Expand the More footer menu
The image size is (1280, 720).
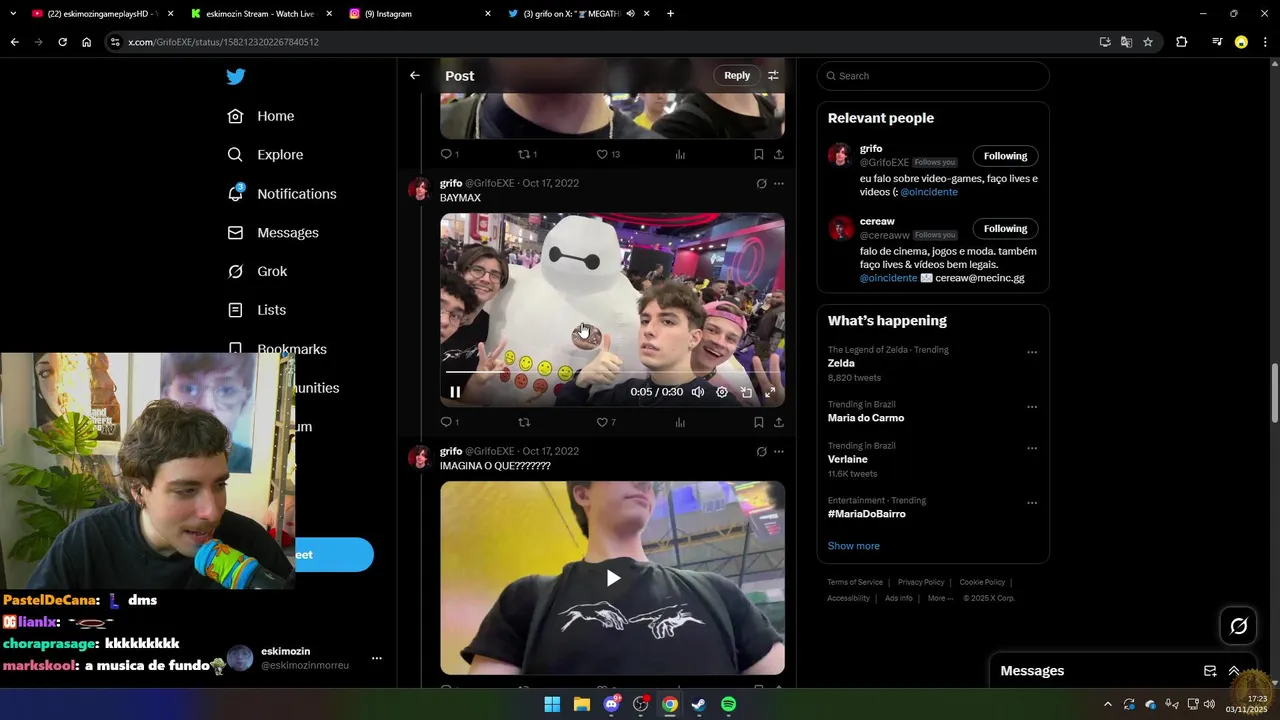[x=940, y=598]
